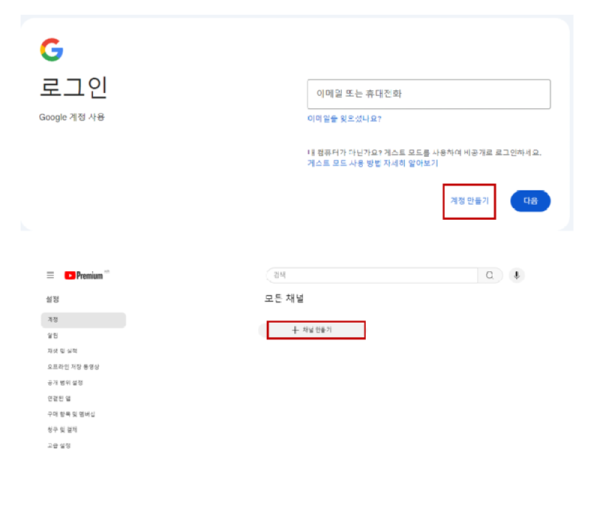This screenshot has width=600, height=518.
Task: Activate voice search microphone
Action: [517, 275]
